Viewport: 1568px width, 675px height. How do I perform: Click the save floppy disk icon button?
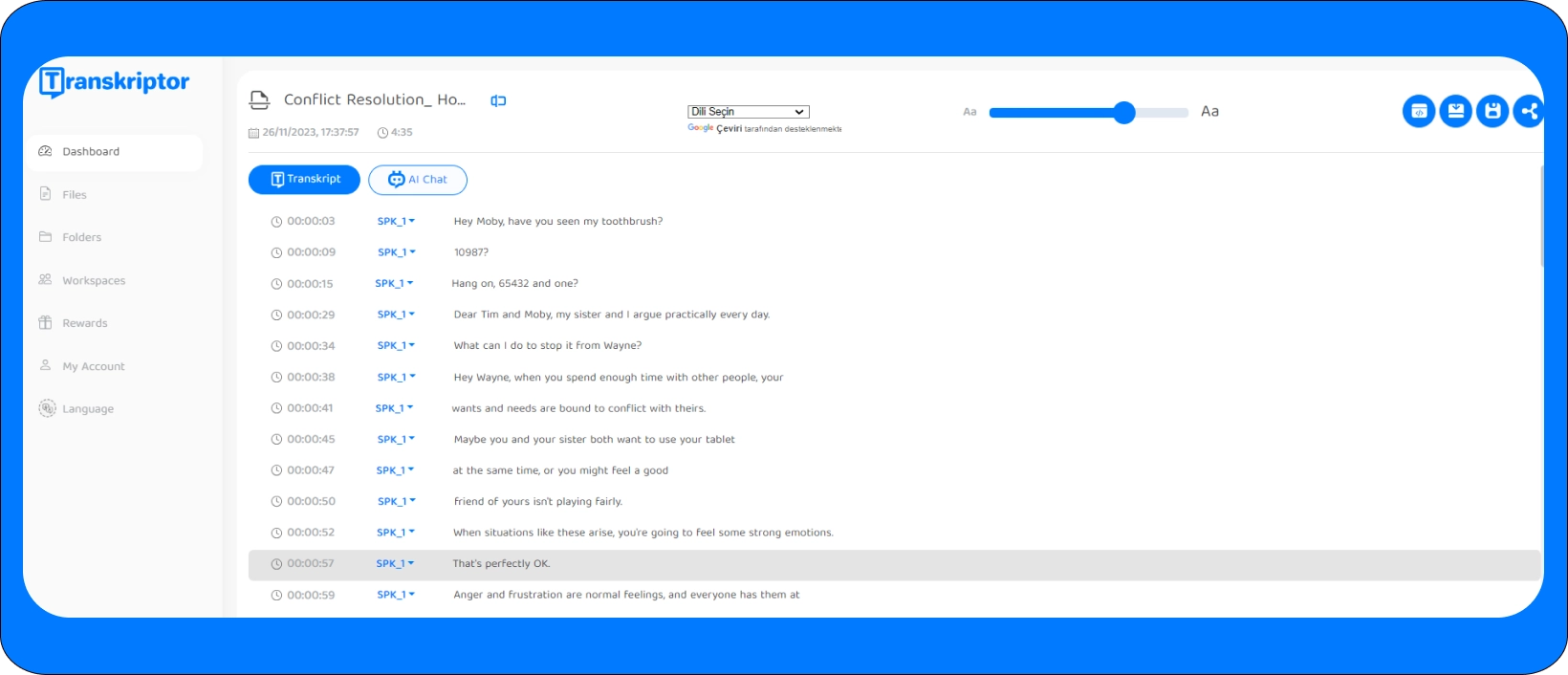tap(1492, 111)
